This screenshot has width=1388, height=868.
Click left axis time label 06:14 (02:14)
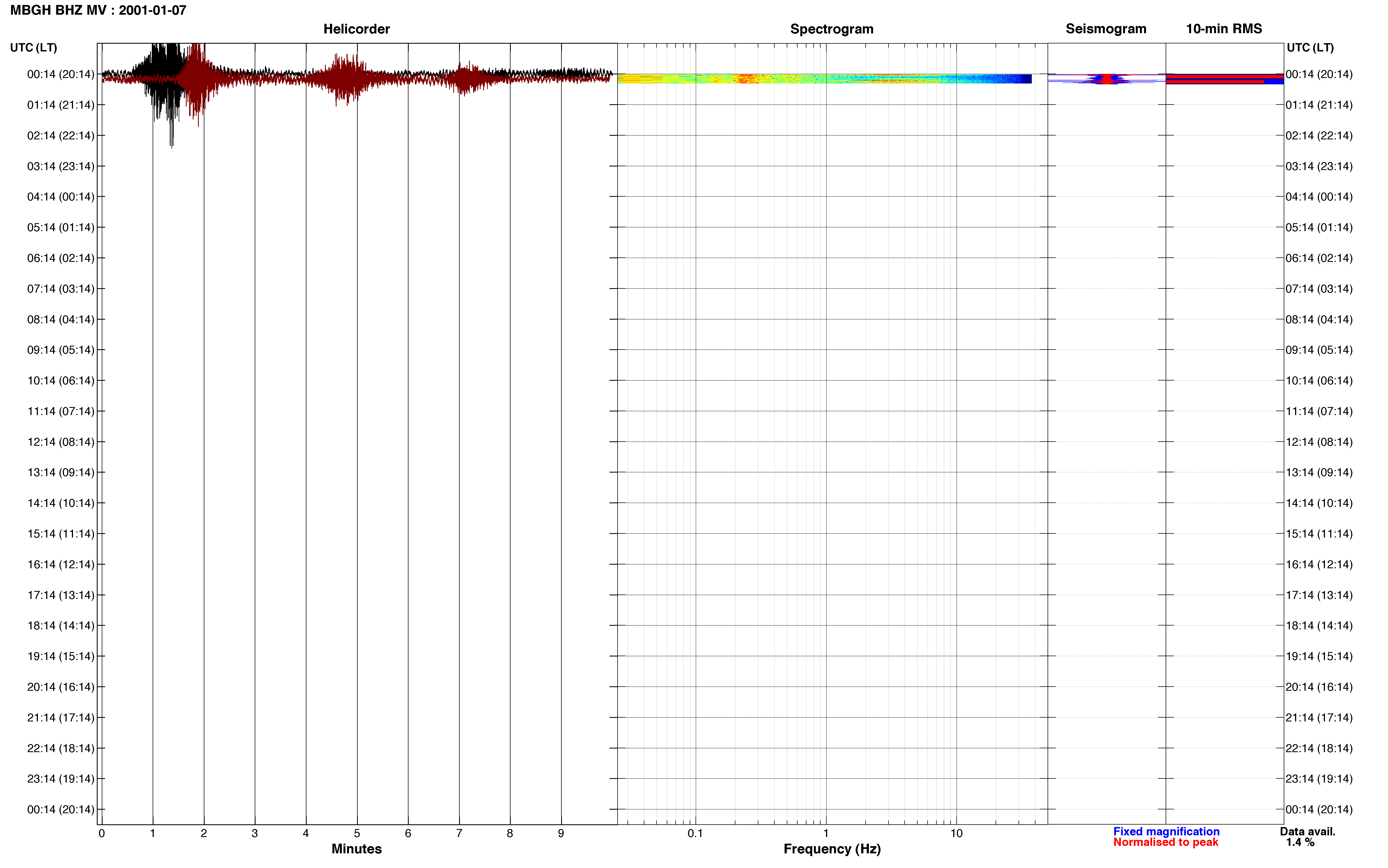click(60, 258)
